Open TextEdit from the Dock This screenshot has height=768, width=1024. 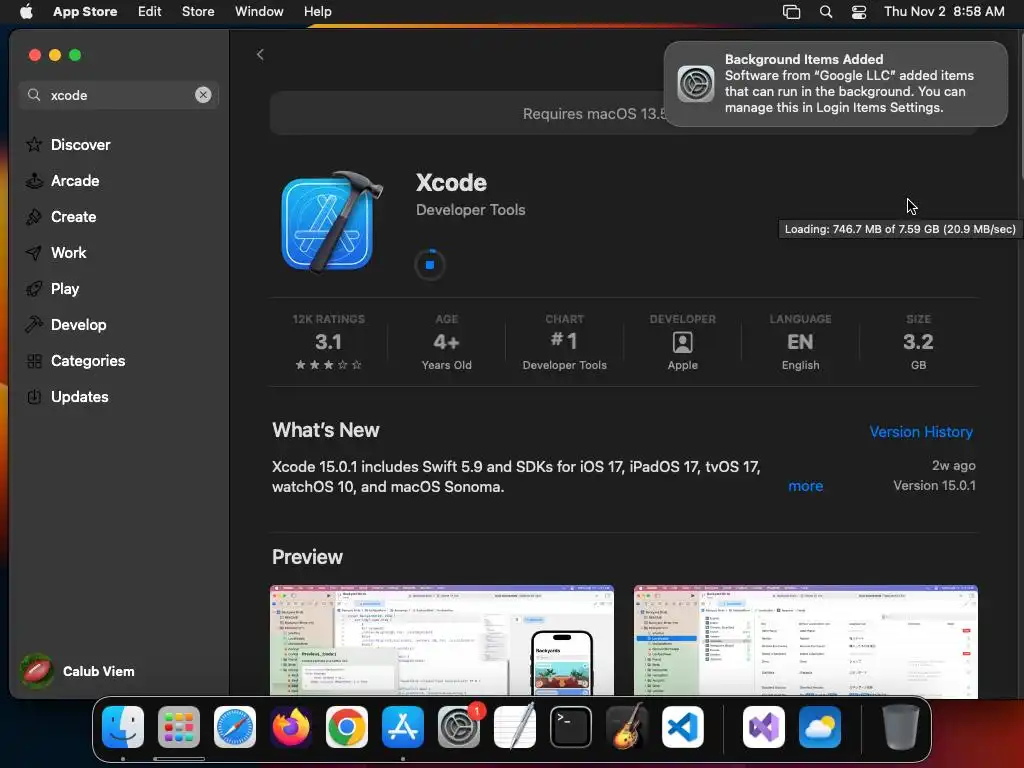(x=515, y=726)
